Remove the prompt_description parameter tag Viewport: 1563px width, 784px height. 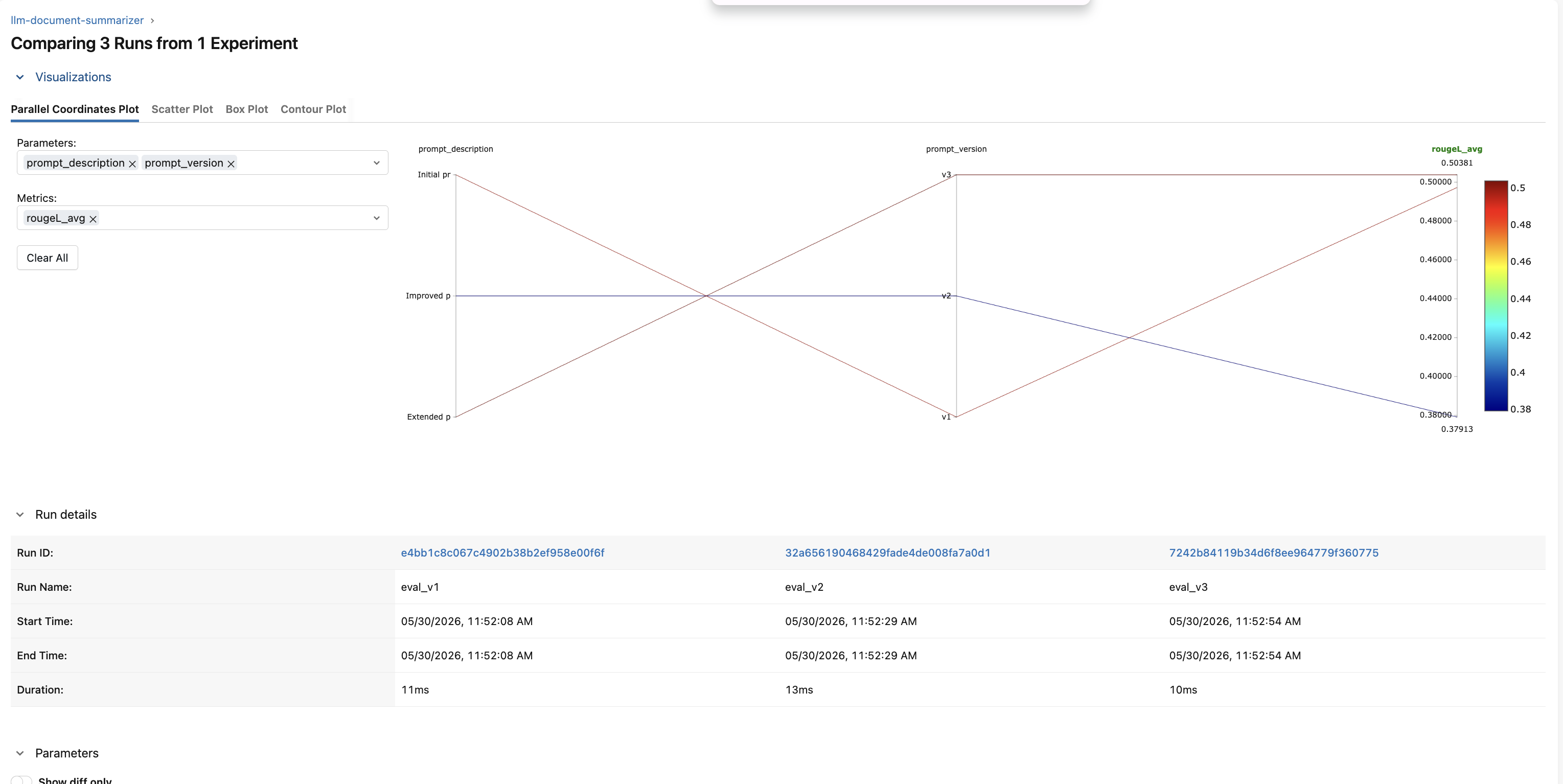click(x=132, y=163)
